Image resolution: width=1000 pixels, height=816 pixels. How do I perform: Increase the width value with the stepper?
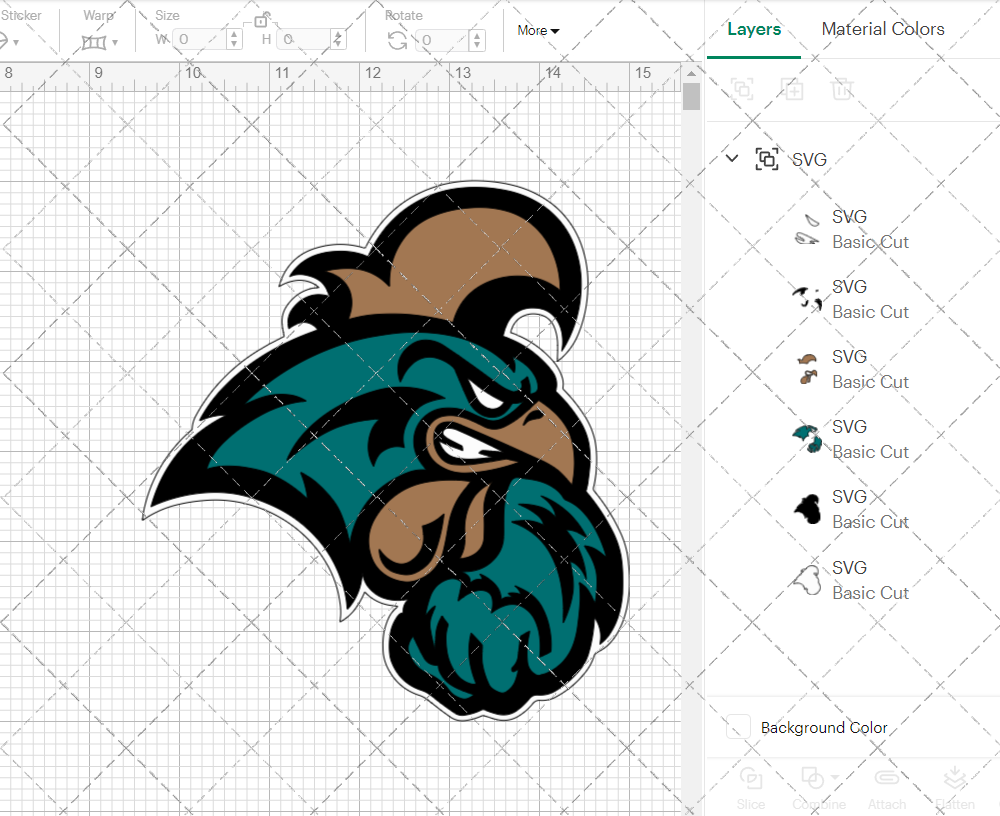233,35
